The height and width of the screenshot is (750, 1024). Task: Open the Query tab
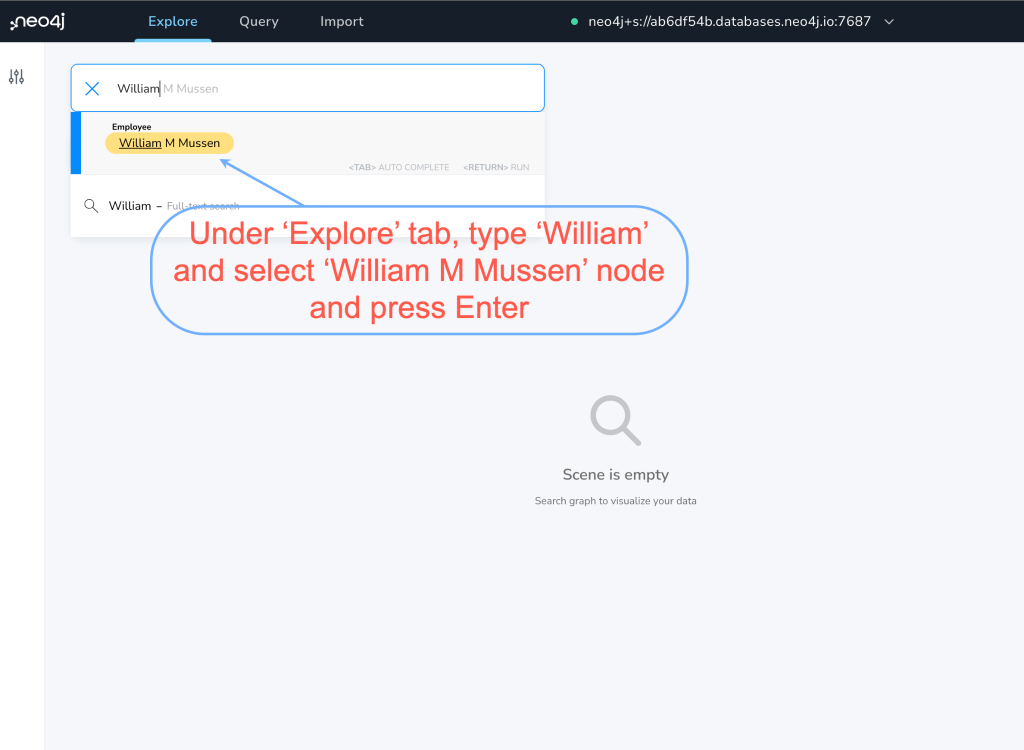(x=259, y=21)
